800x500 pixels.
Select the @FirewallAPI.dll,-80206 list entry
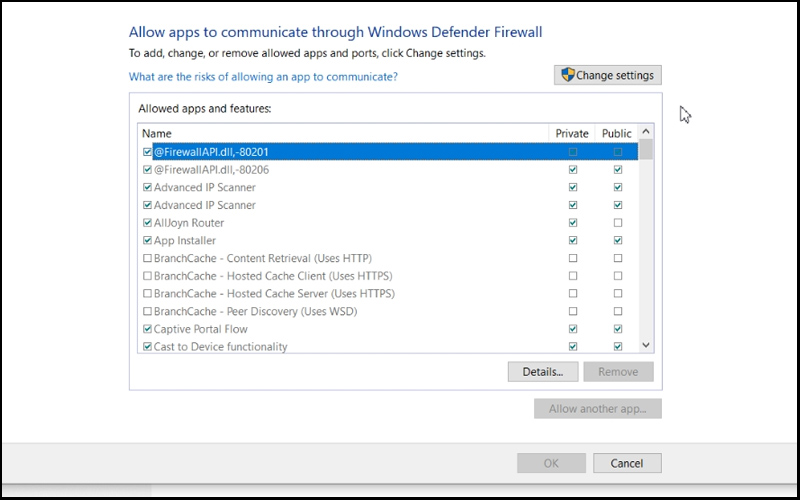click(388, 169)
